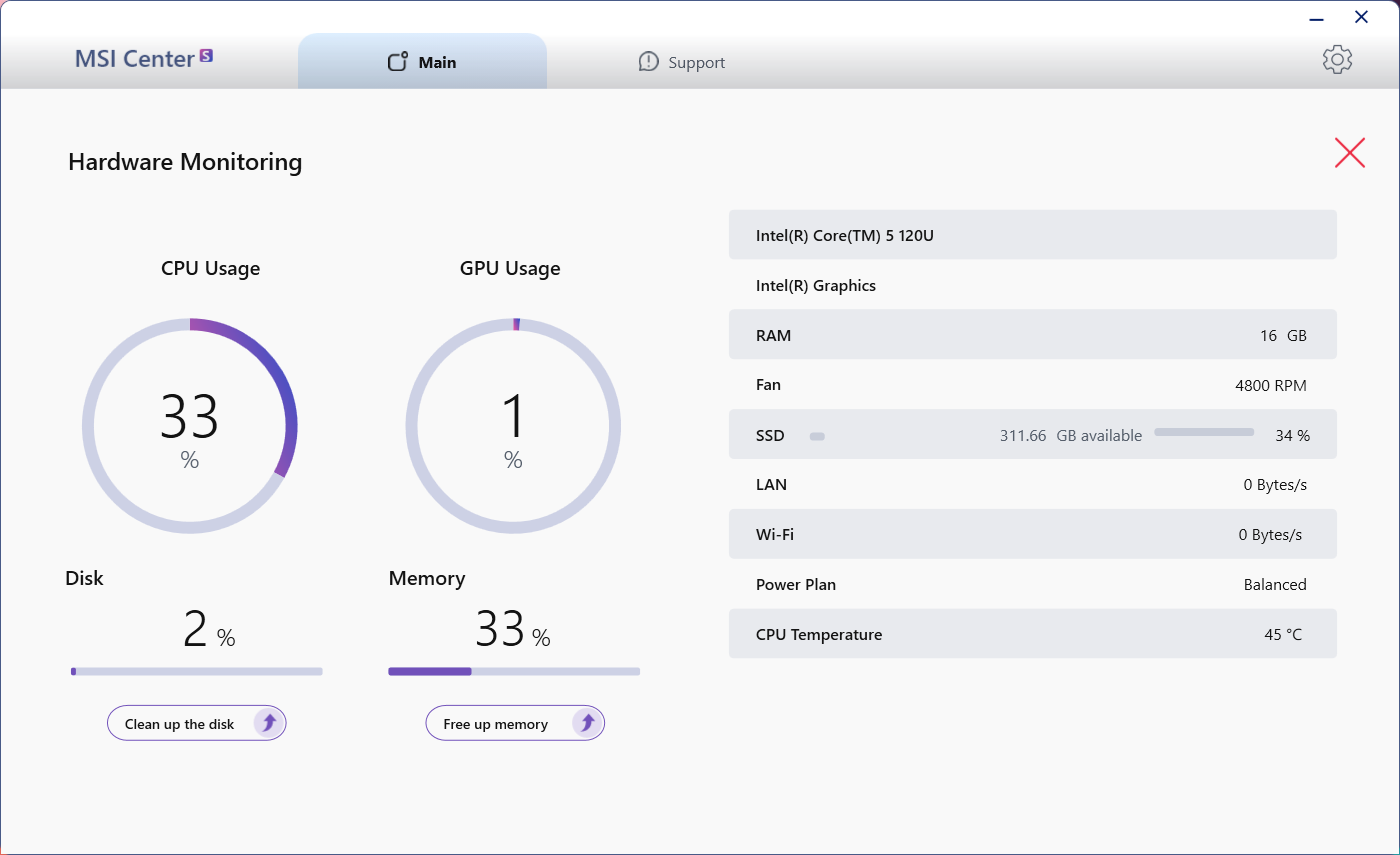Click the arrow icon on Clean up the disk
This screenshot has width=1400, height=855.
268,723
